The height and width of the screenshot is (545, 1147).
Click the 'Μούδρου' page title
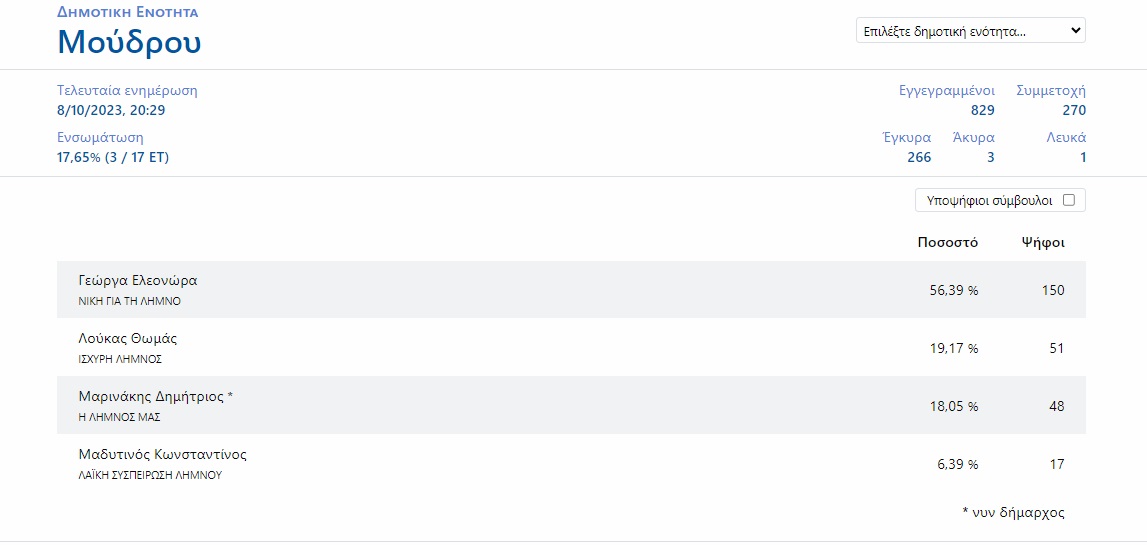pos(129,42)
